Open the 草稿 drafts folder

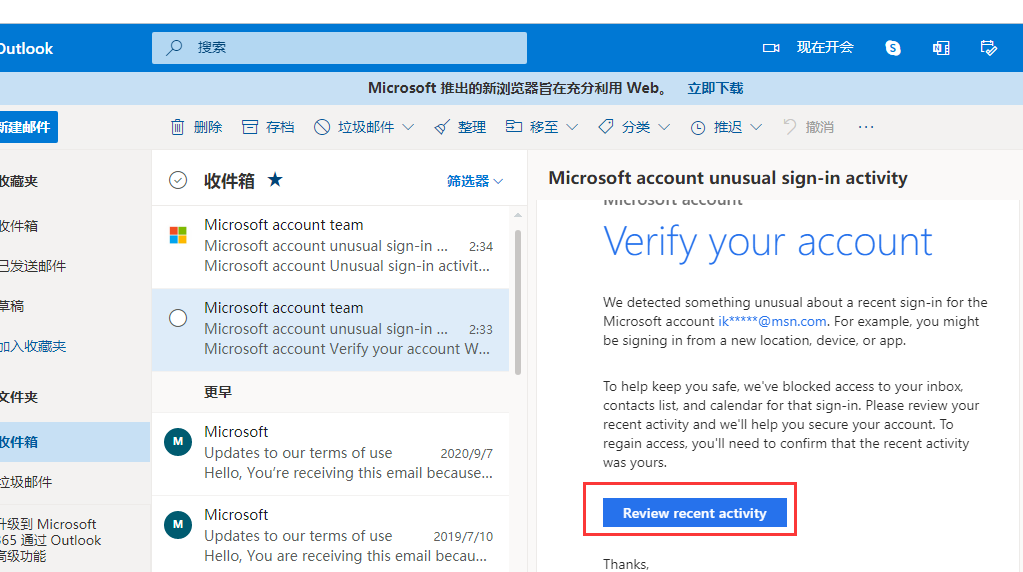click(x=12, y=306)
